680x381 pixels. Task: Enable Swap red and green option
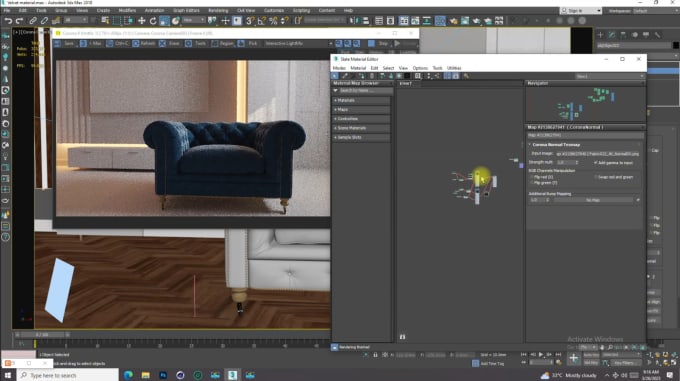click(x=595, y=177)
